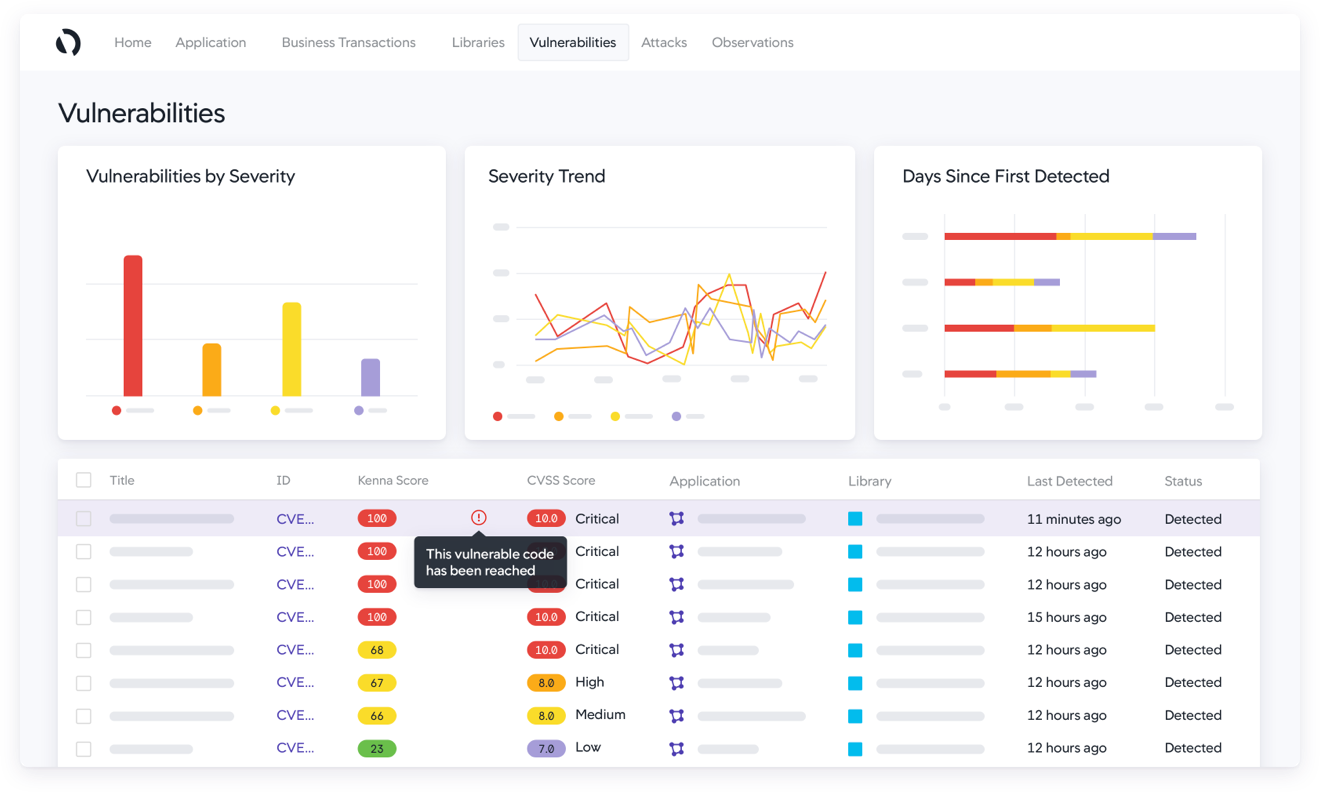
Task: Check the box for the Kenna score 67 row
Action: [84, 683]
